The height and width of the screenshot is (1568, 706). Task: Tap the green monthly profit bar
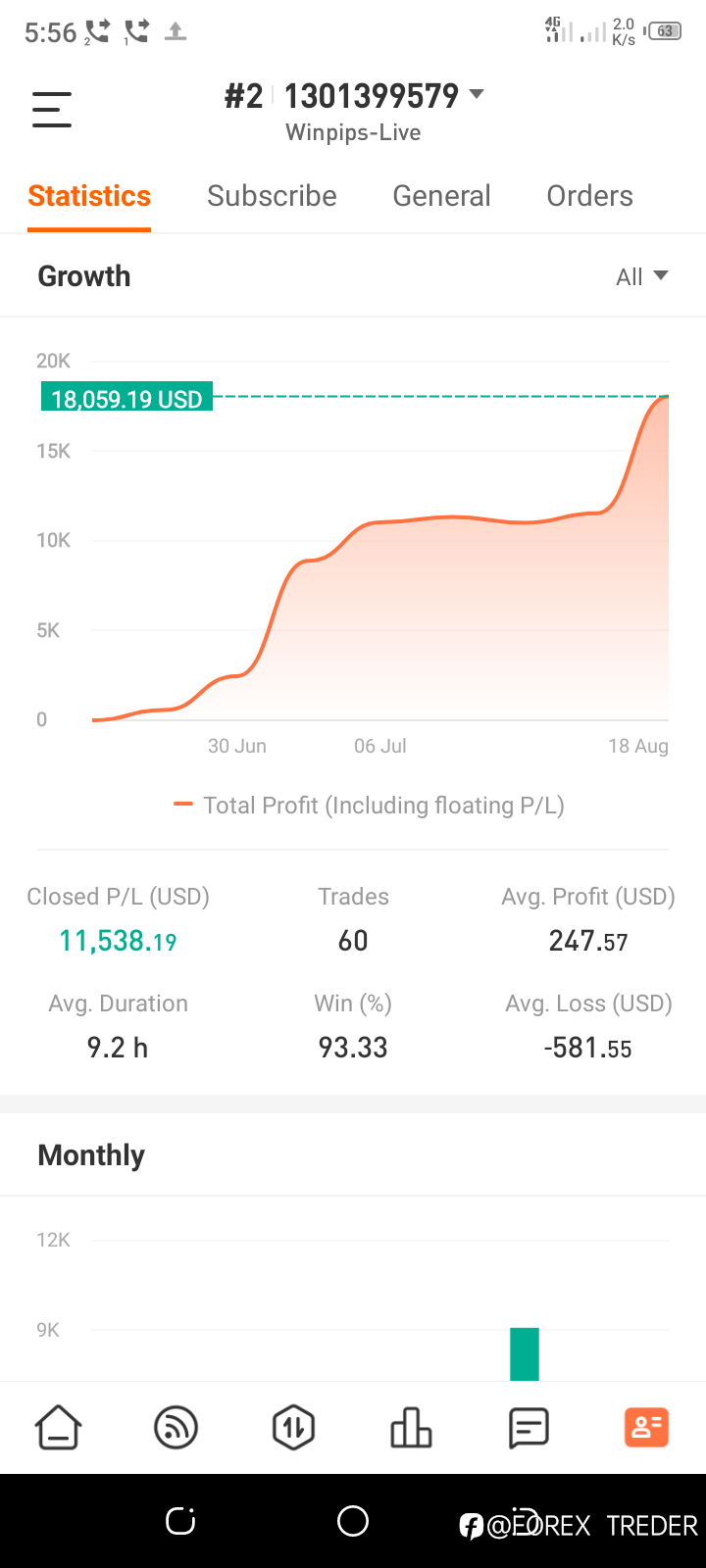point(525,1353)
